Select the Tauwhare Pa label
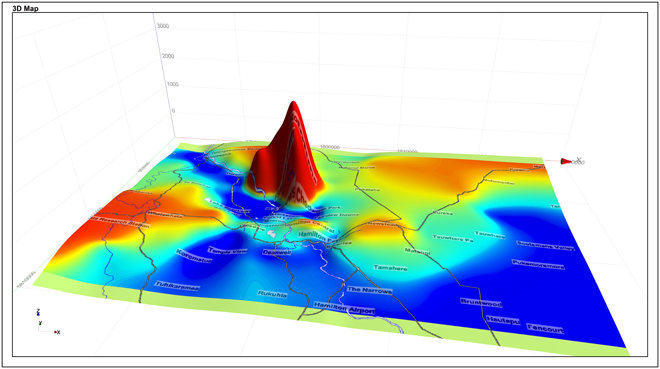Viewport: 660px width, 369px height. pos(453,239)
